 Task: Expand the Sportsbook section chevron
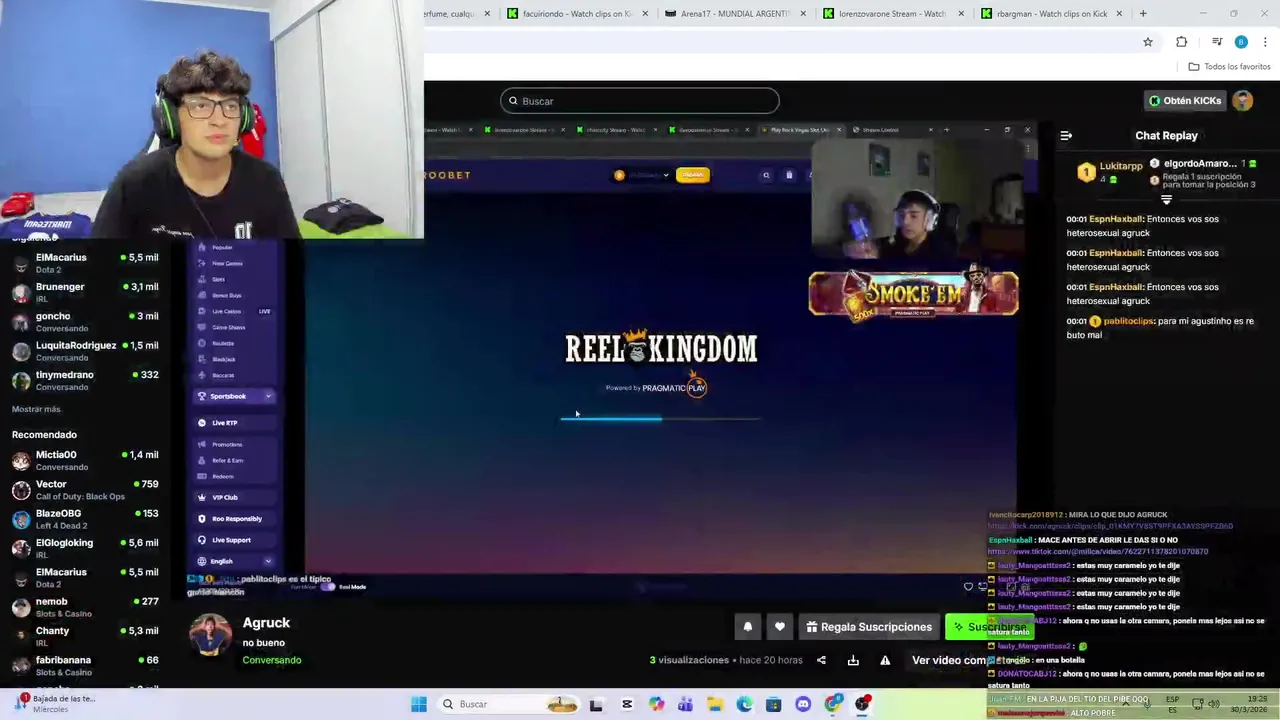coord(268,396)
